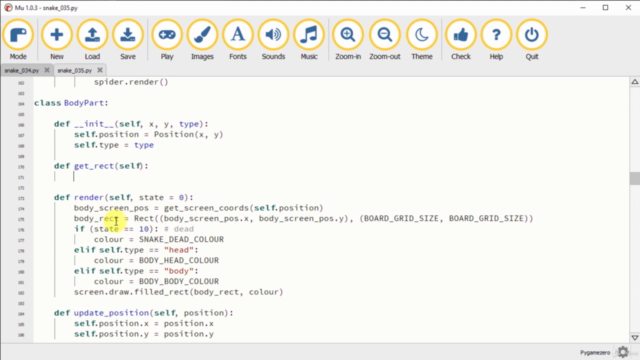This screenshot has height=360, width=640.
Task: Open the Sounds folder button
Action: (x=273, y=40)
